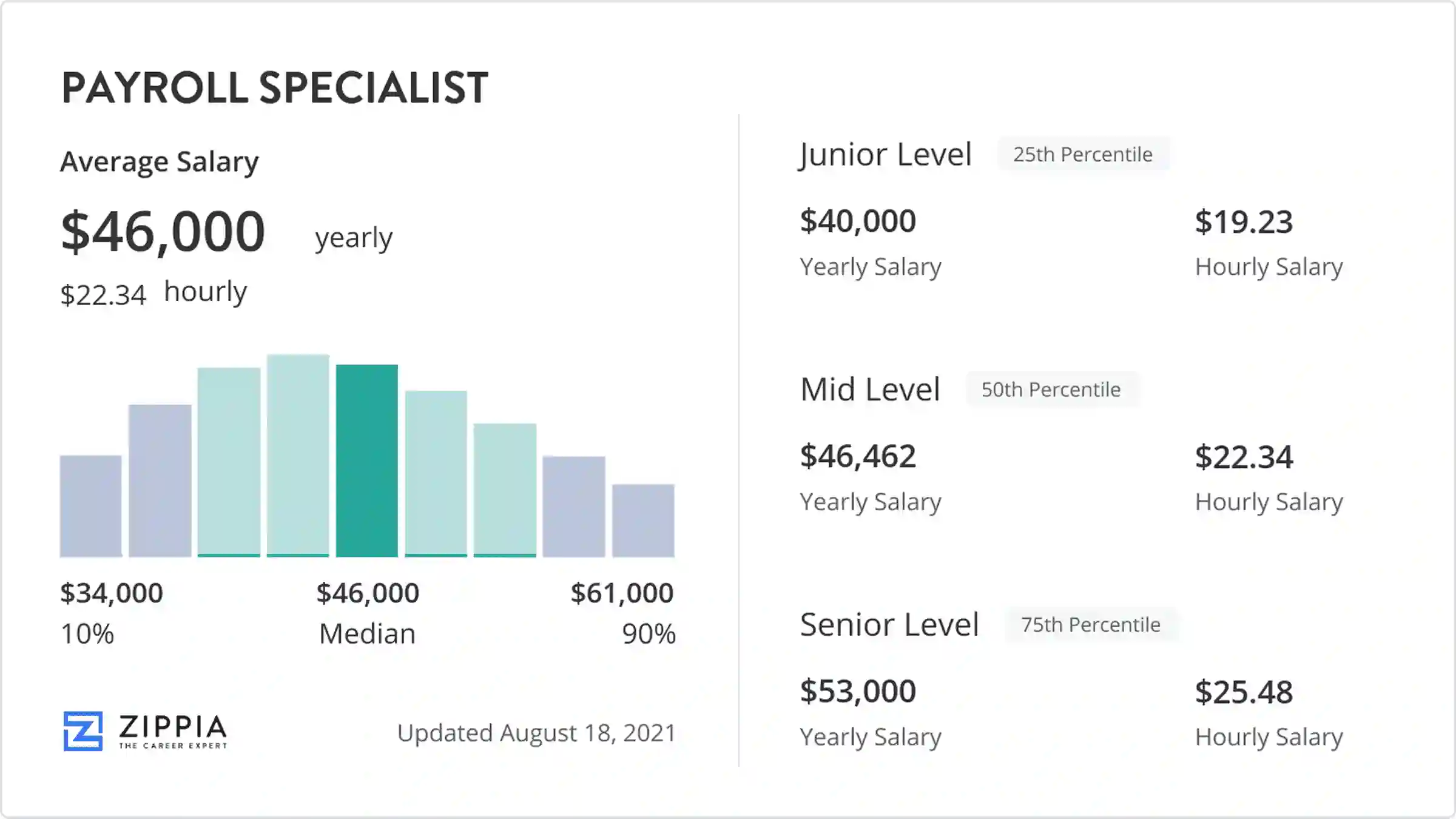Select the Senior Level heading
The image size is (1456, 819).
[x=889, y=625]
